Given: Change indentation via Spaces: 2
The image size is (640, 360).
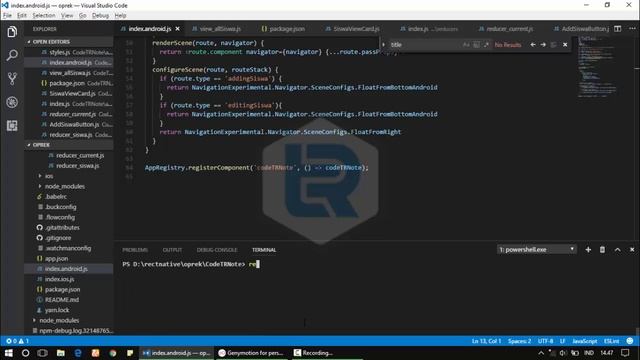Looking at the screenshot, I should pos(519,341).
